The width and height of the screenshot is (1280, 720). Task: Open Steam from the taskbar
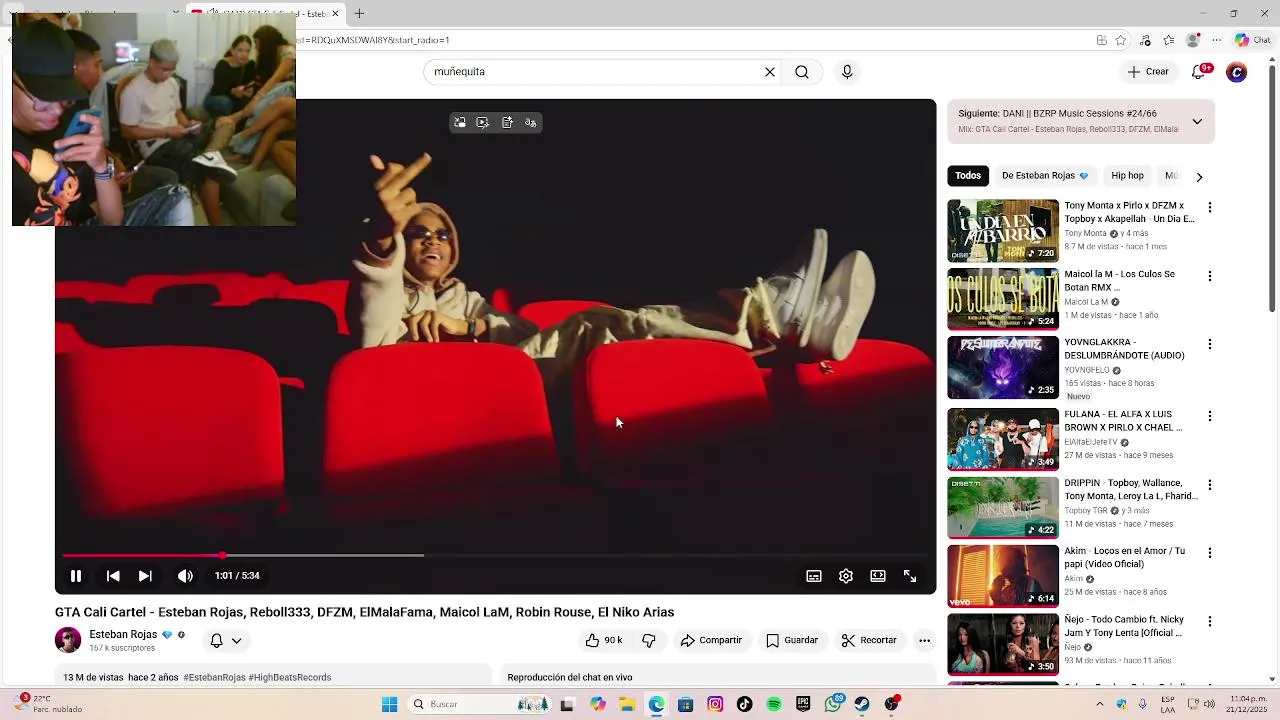tap(862, 705)
